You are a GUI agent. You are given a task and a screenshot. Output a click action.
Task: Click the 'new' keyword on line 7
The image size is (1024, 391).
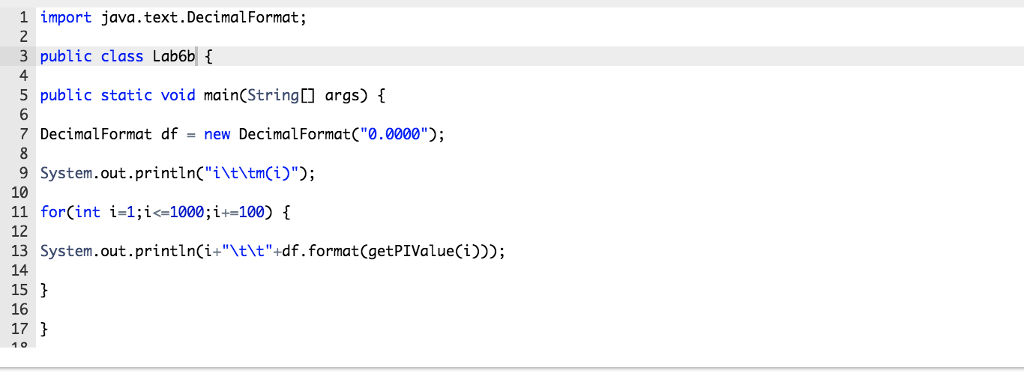[x=217, y=135]
